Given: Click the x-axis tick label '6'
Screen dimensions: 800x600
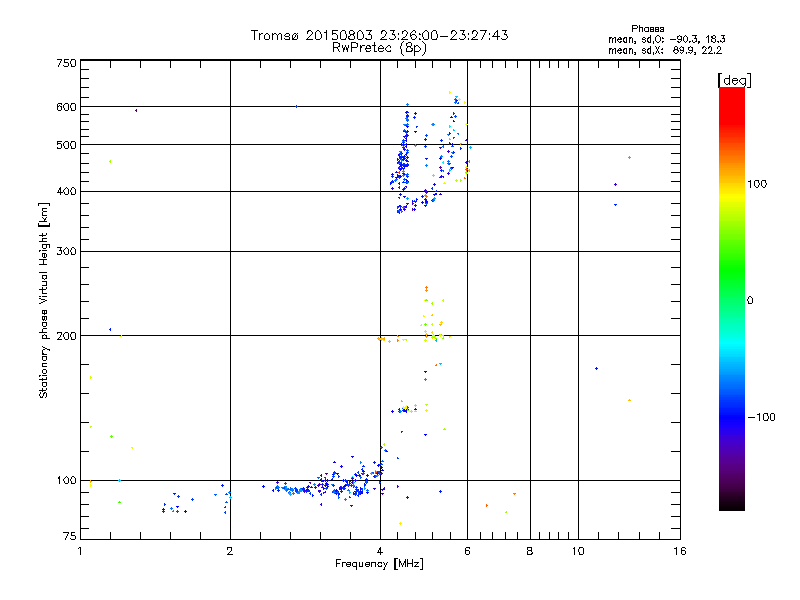Looking at the screenshot, I should coord(467,551).
